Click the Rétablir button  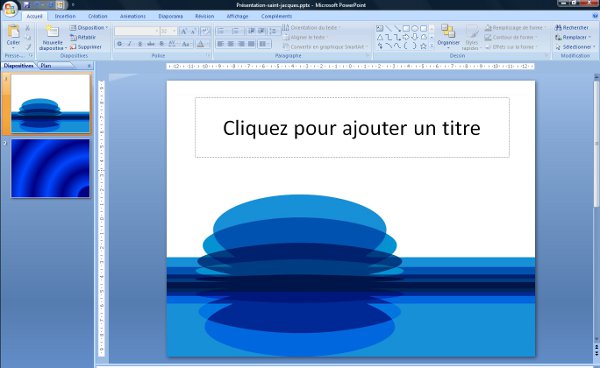[x=83, y=37]
